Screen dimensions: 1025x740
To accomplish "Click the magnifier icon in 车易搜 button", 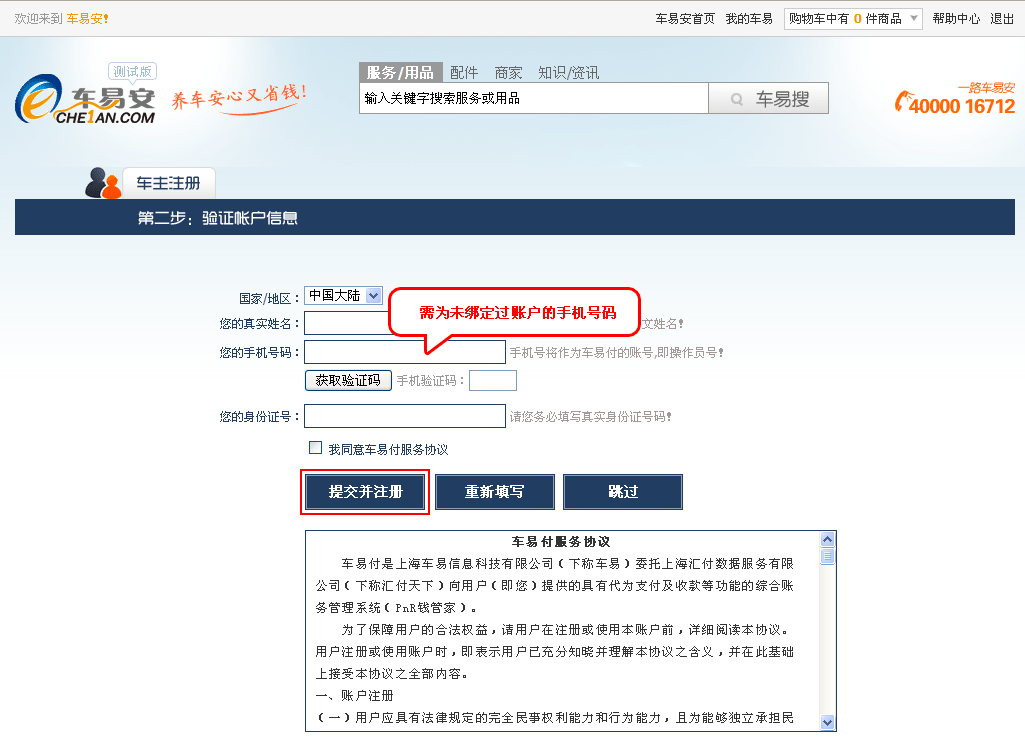I will (737, 99).
